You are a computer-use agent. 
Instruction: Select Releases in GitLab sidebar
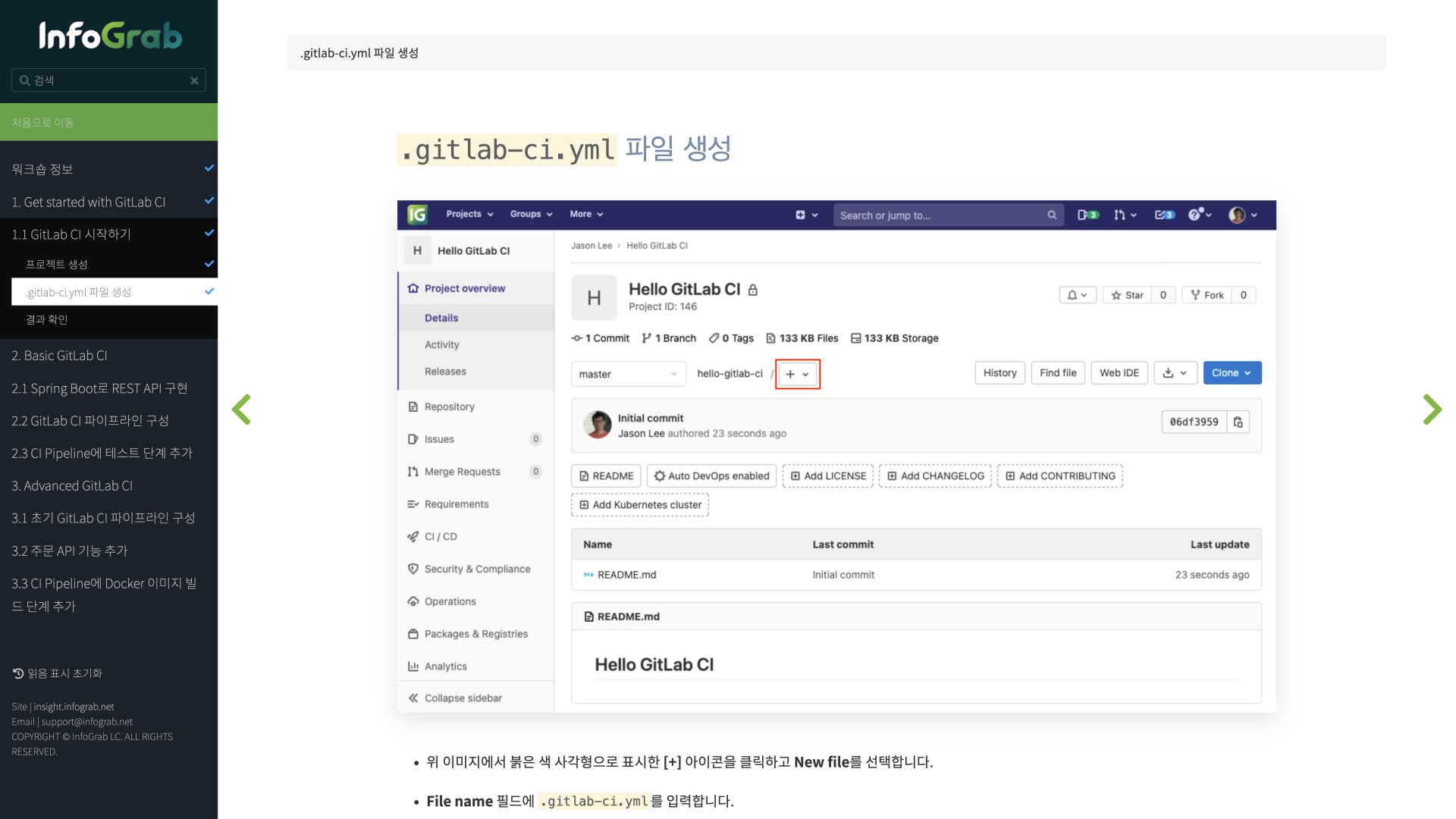tap(445, 372)
